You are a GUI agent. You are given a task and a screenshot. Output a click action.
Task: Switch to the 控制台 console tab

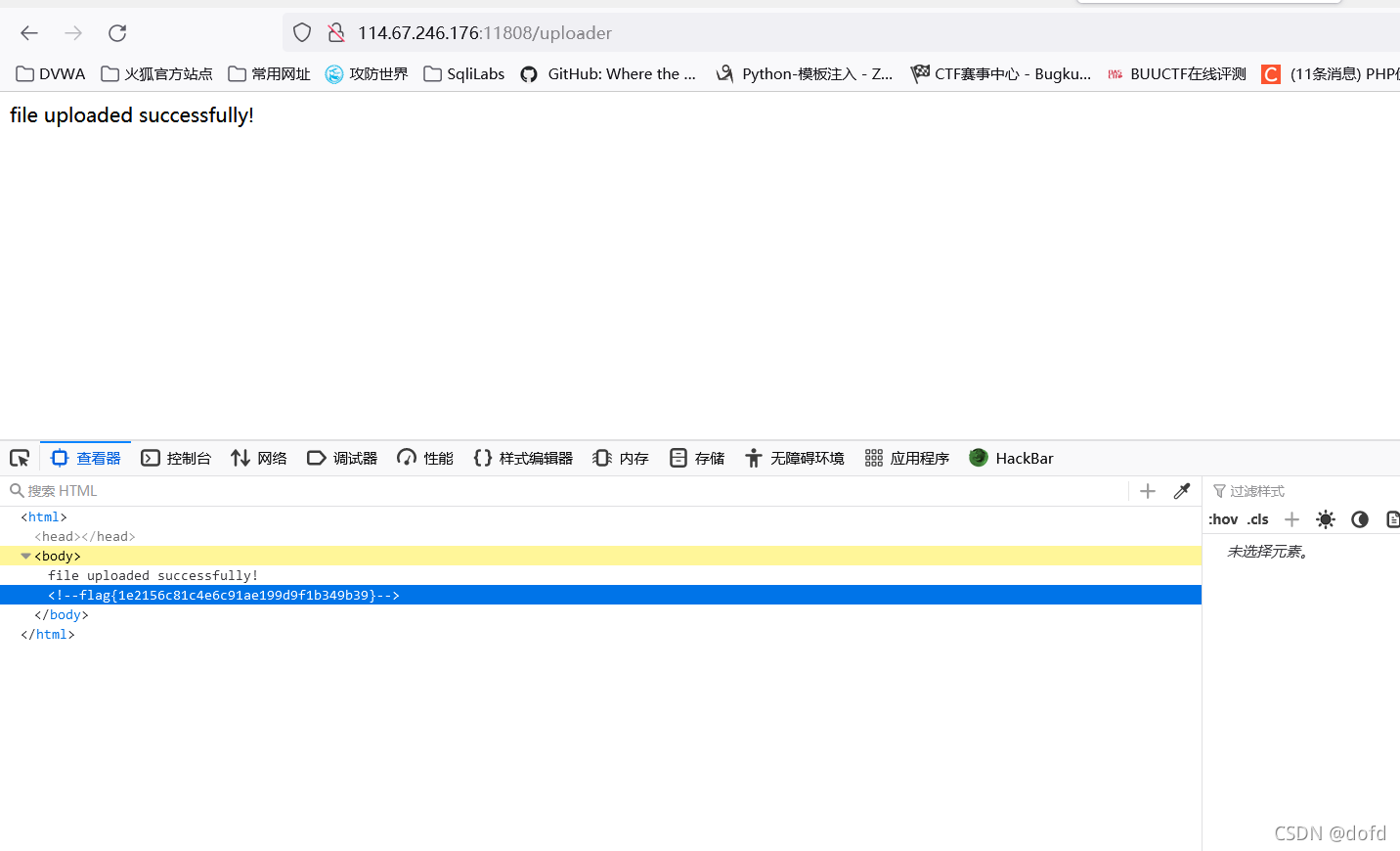tap(176, 459)
